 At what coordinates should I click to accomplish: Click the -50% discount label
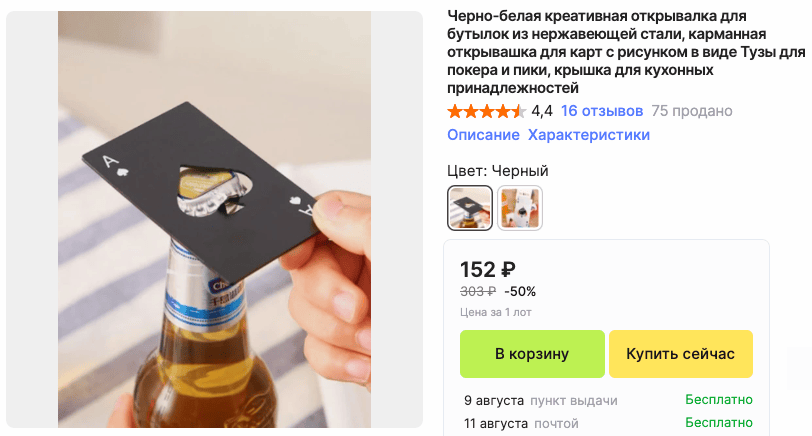pos(520,292)
